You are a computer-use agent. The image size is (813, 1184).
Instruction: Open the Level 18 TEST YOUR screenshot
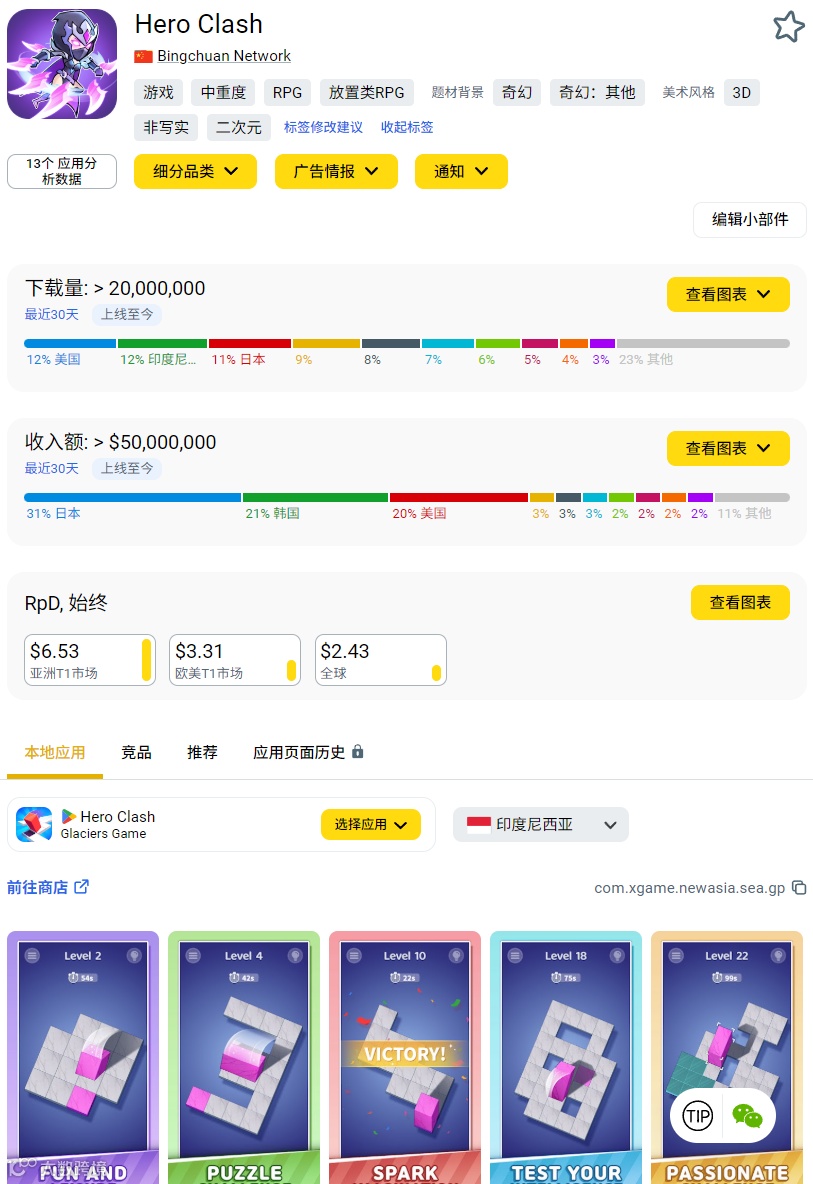(565, 1057)
